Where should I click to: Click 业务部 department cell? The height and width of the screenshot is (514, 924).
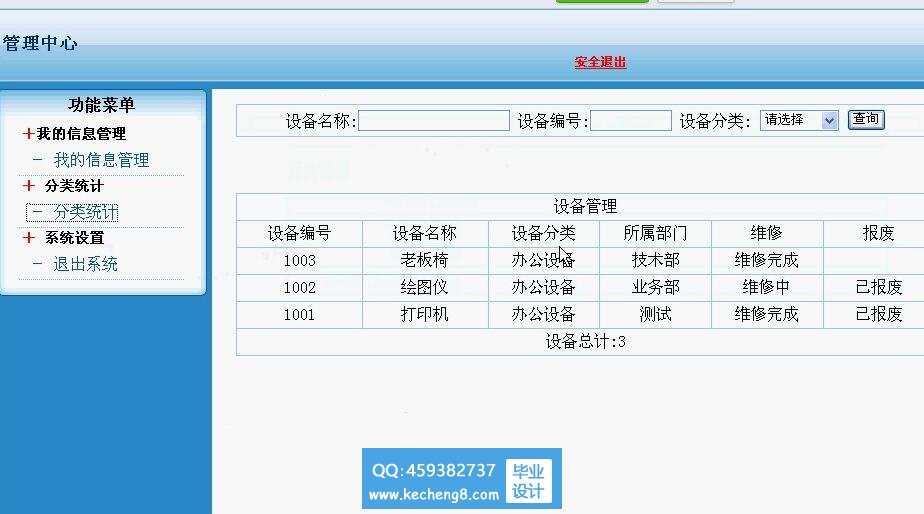(x=655, y=287)
